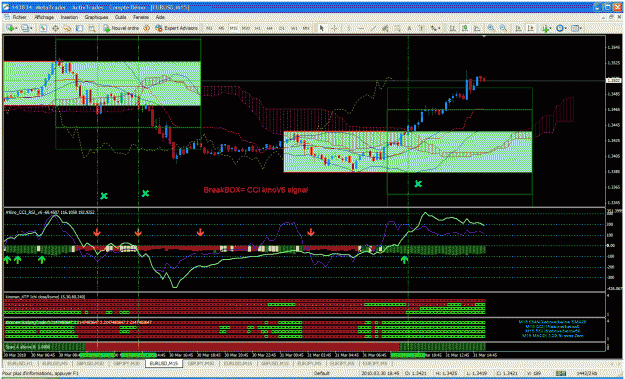Switch chart to Bar Chart mode
Image resolution: width=625 pixels, height=379 pixels.
[452, 28]
